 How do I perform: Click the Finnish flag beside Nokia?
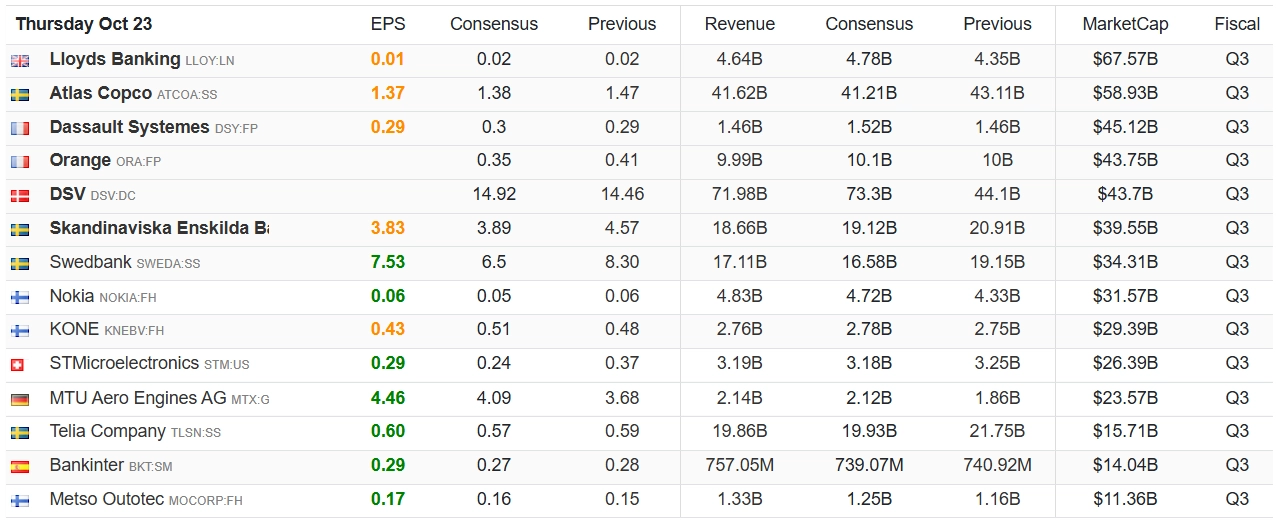pos(20,297)
